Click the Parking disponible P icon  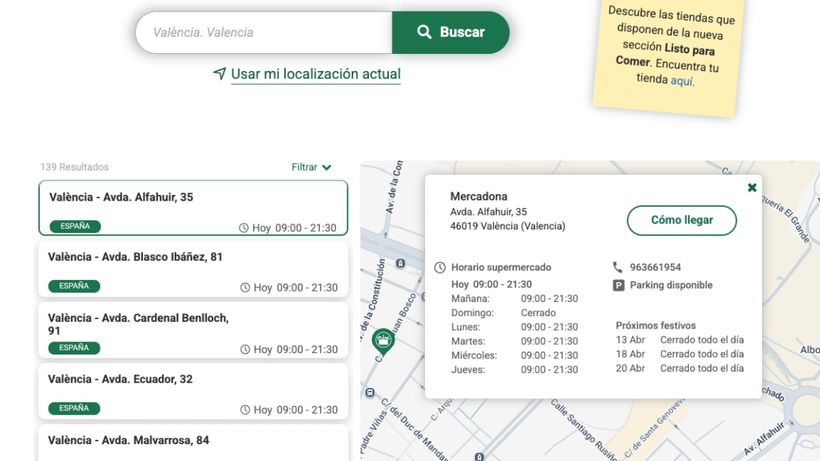click(x=618, y=285)
